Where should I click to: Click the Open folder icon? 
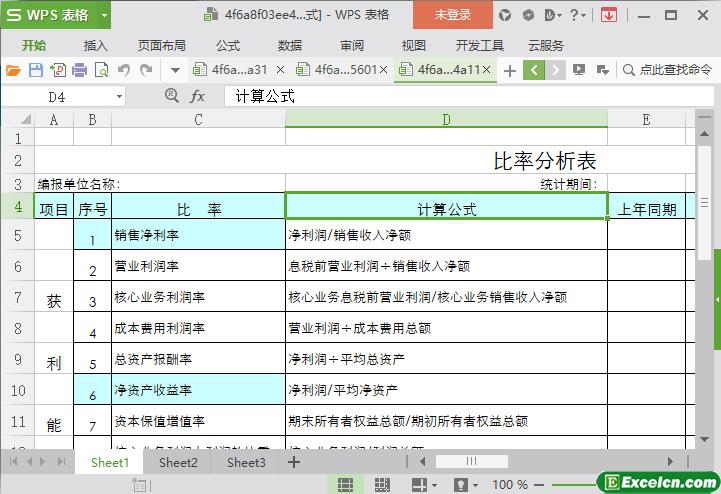13,70
